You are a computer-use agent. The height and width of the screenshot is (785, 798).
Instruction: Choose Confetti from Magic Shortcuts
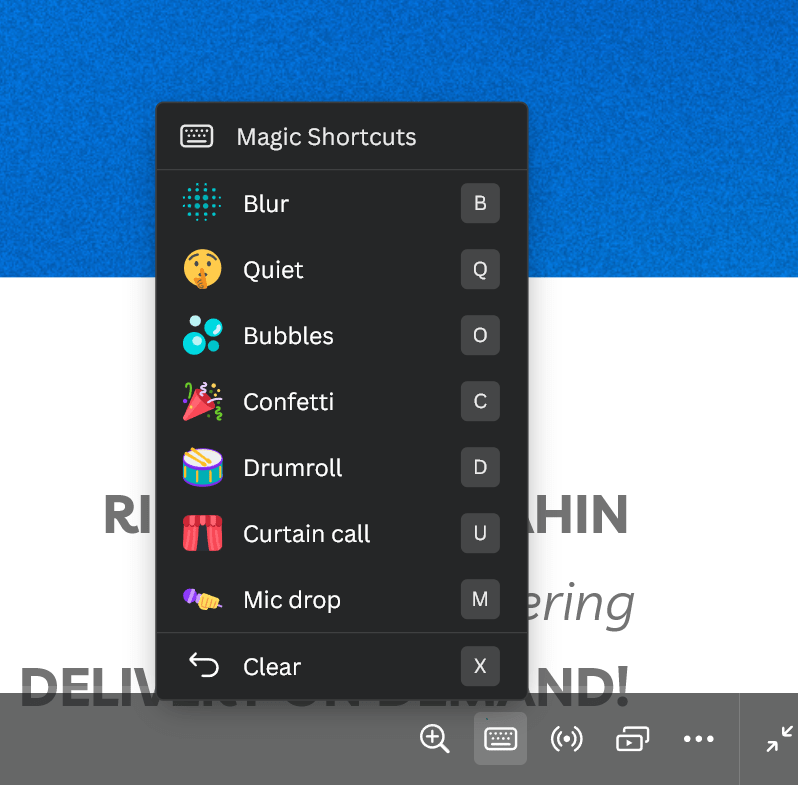(341, 401)
